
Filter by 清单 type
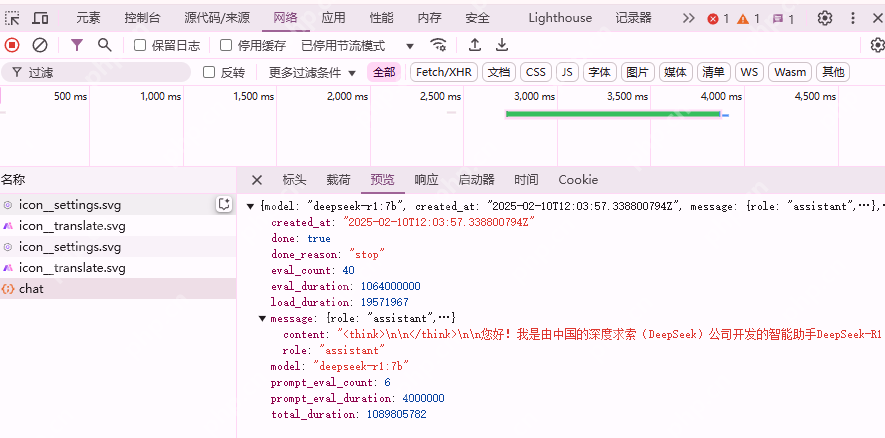(713, 72)
